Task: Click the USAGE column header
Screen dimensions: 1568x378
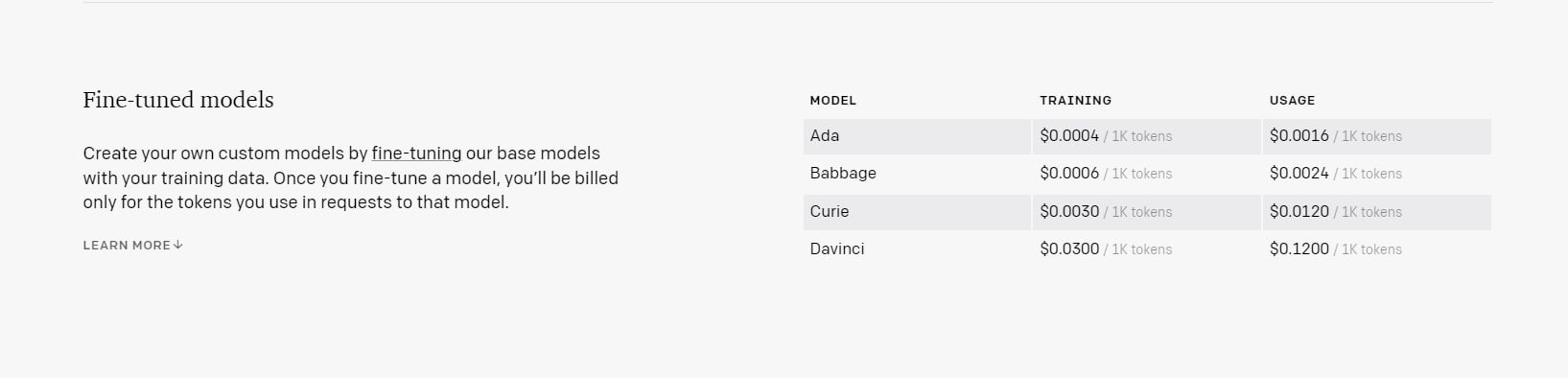Action: (1292, 101)
